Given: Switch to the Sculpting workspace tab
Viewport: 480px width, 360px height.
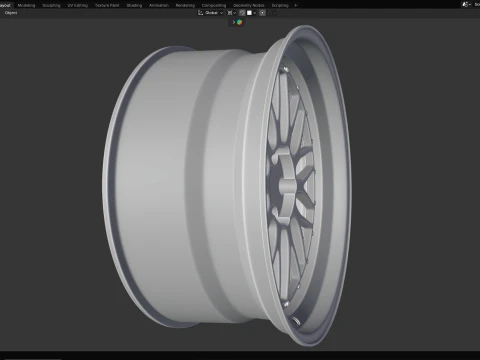Looking at the screenshot, I should pyautogui.click(x=51, y=5).
